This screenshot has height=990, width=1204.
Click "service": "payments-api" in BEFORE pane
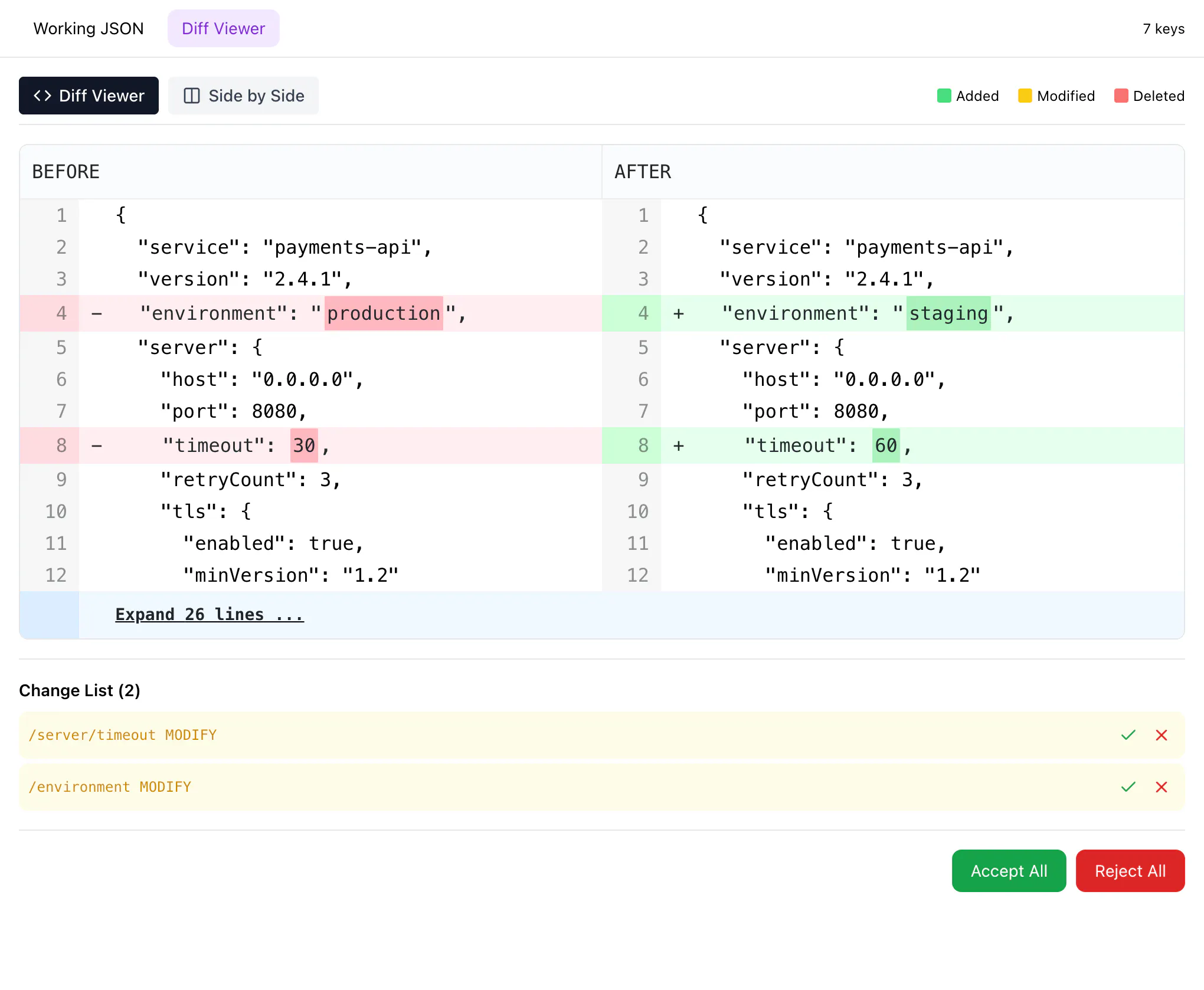pyautogui.click(x=284, y=247)
